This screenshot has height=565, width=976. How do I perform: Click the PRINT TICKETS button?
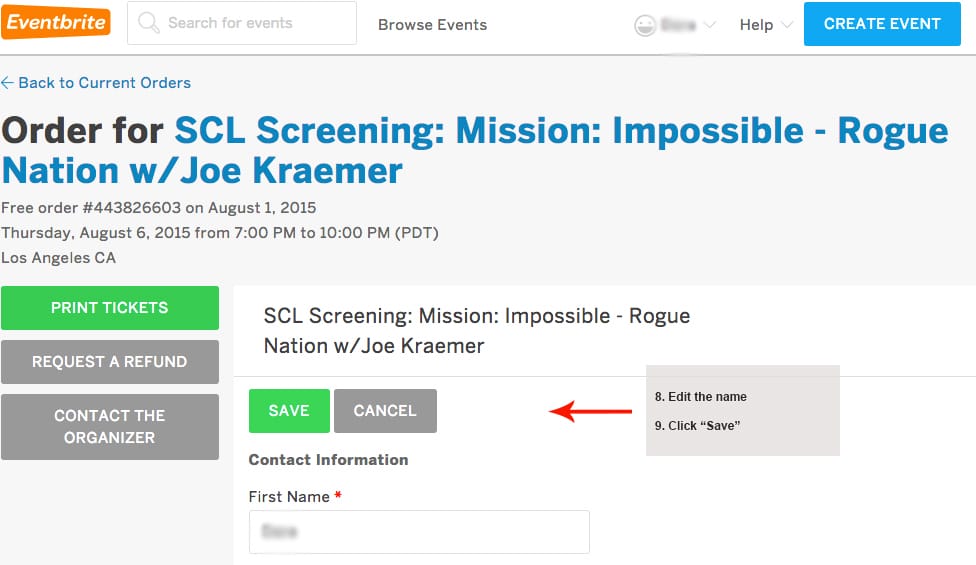click(x=110, y=308)
